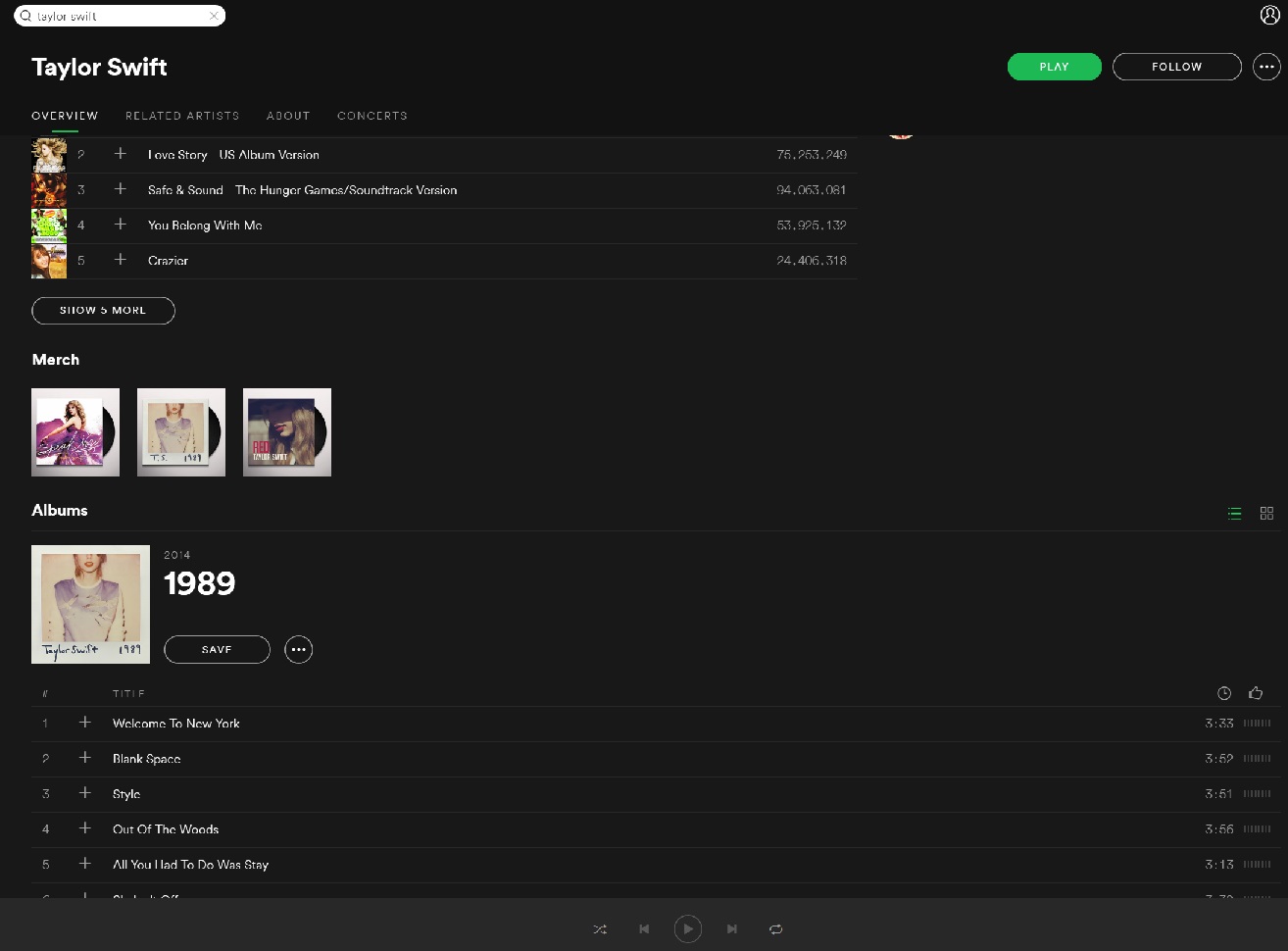The width and height of the screenshot is (1288, 951).
Task: Add Safe & Sound with plus icon
Action: coord(121,189)
